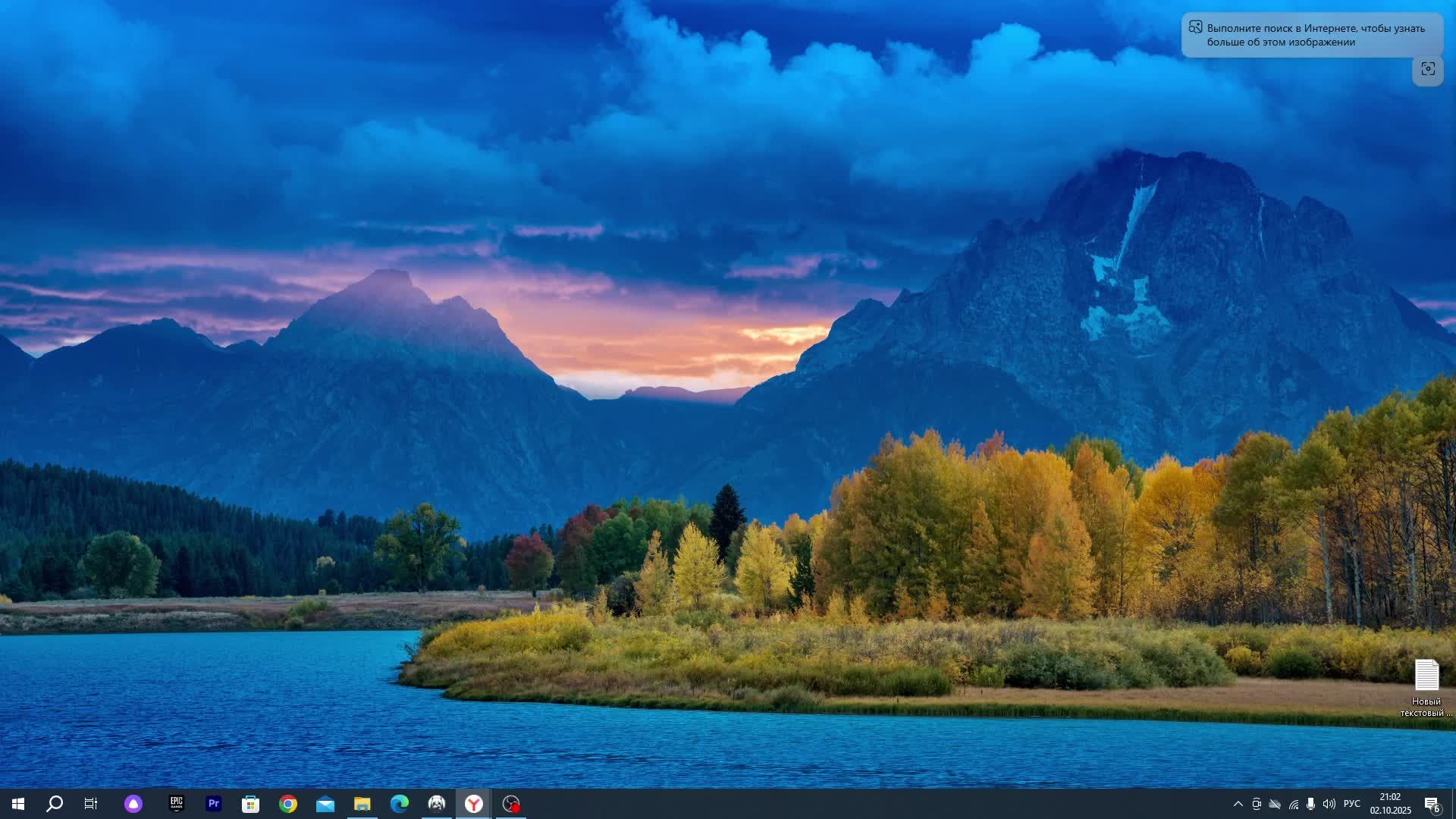1456x819 pixels.
Task: Open the volume speaker control
Action: pos(1329,804)
